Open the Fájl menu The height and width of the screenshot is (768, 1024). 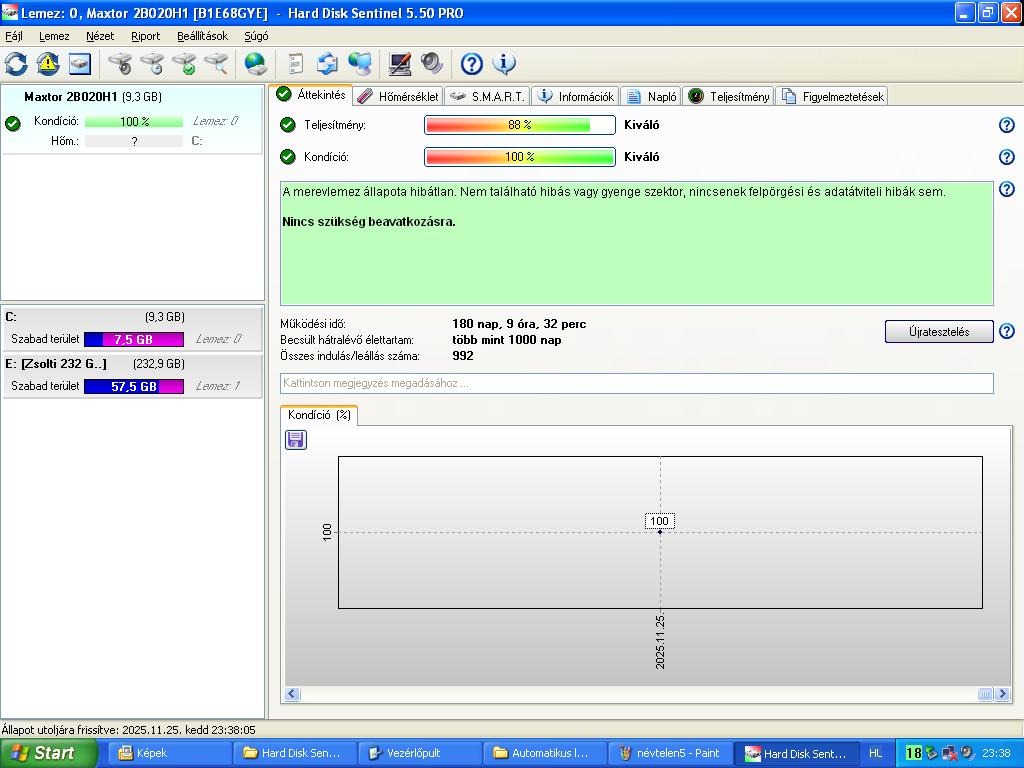tap(14, 36)
